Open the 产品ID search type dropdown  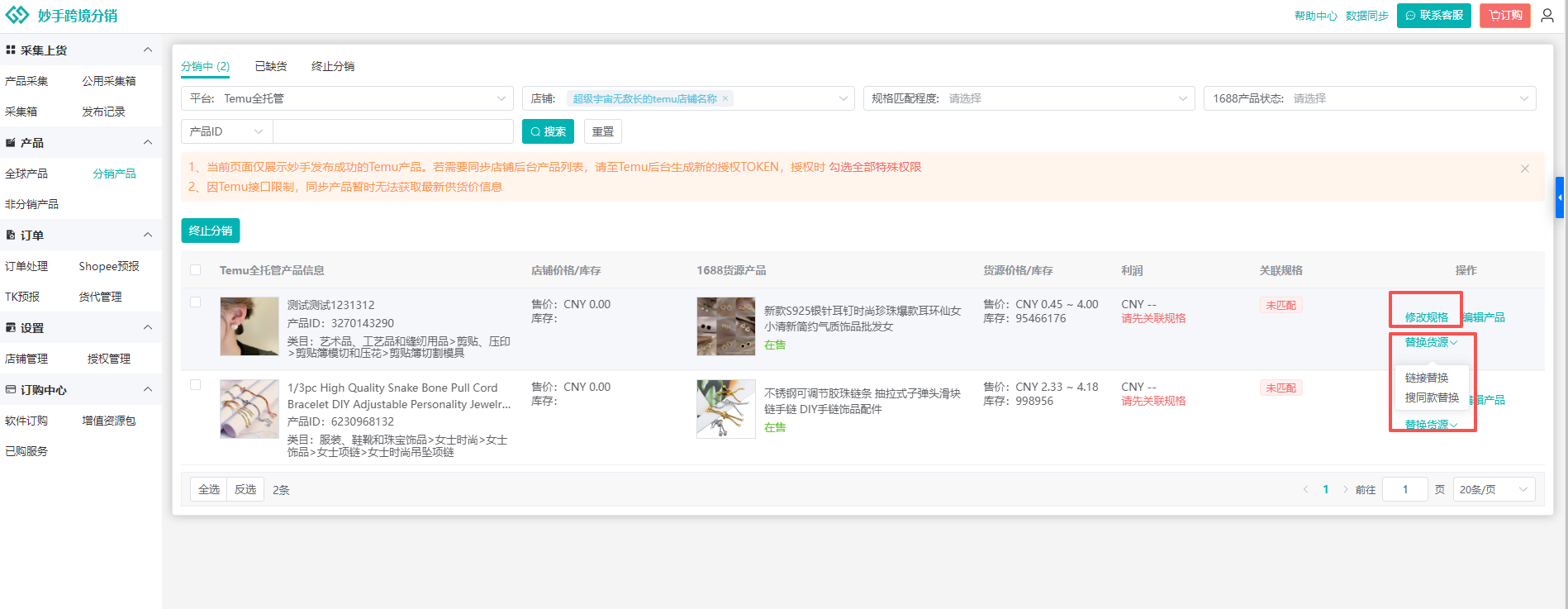[x=226, y=131]
